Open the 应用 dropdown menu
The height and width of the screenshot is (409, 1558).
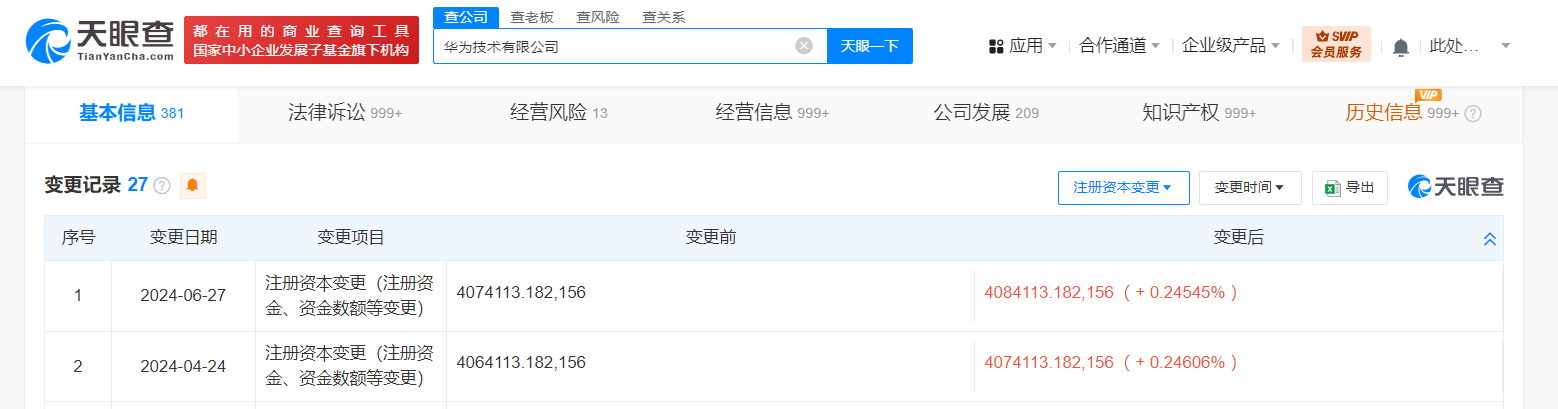(1022, 46)
